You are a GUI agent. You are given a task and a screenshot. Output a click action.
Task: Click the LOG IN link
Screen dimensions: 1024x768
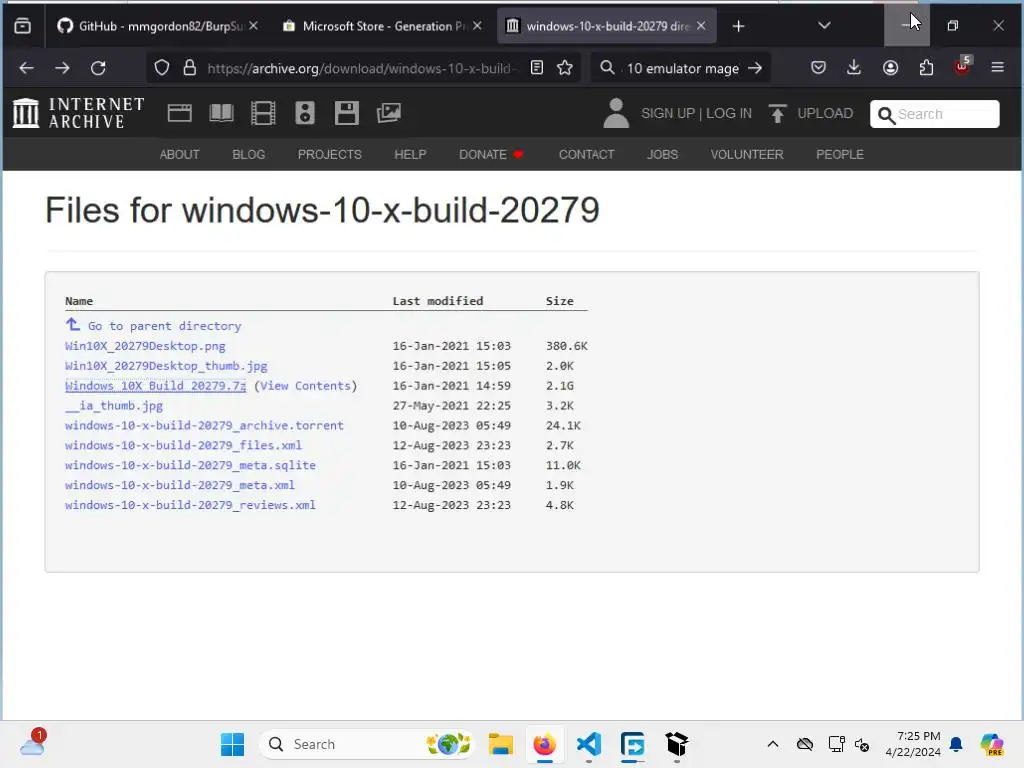coord(729,114)
